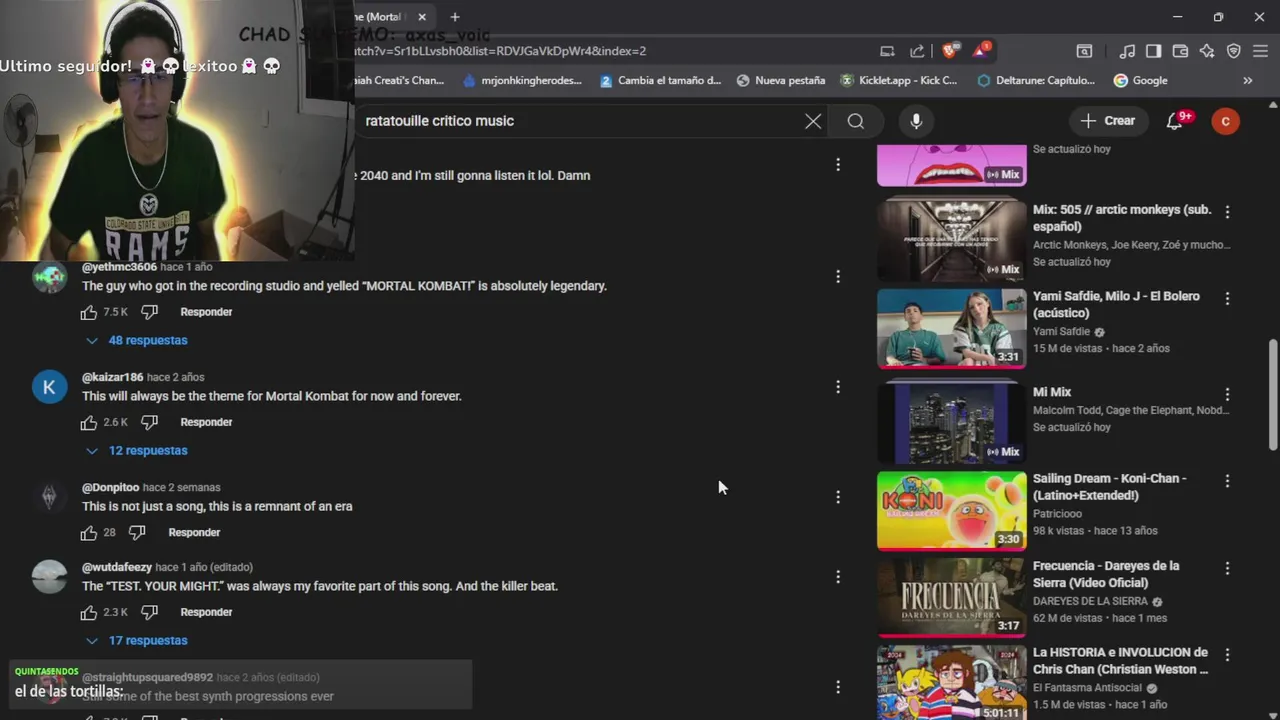1280x720 pixels.
Task: Click the Brave VPN shield icon
Action: click(x=1233, y=51)
